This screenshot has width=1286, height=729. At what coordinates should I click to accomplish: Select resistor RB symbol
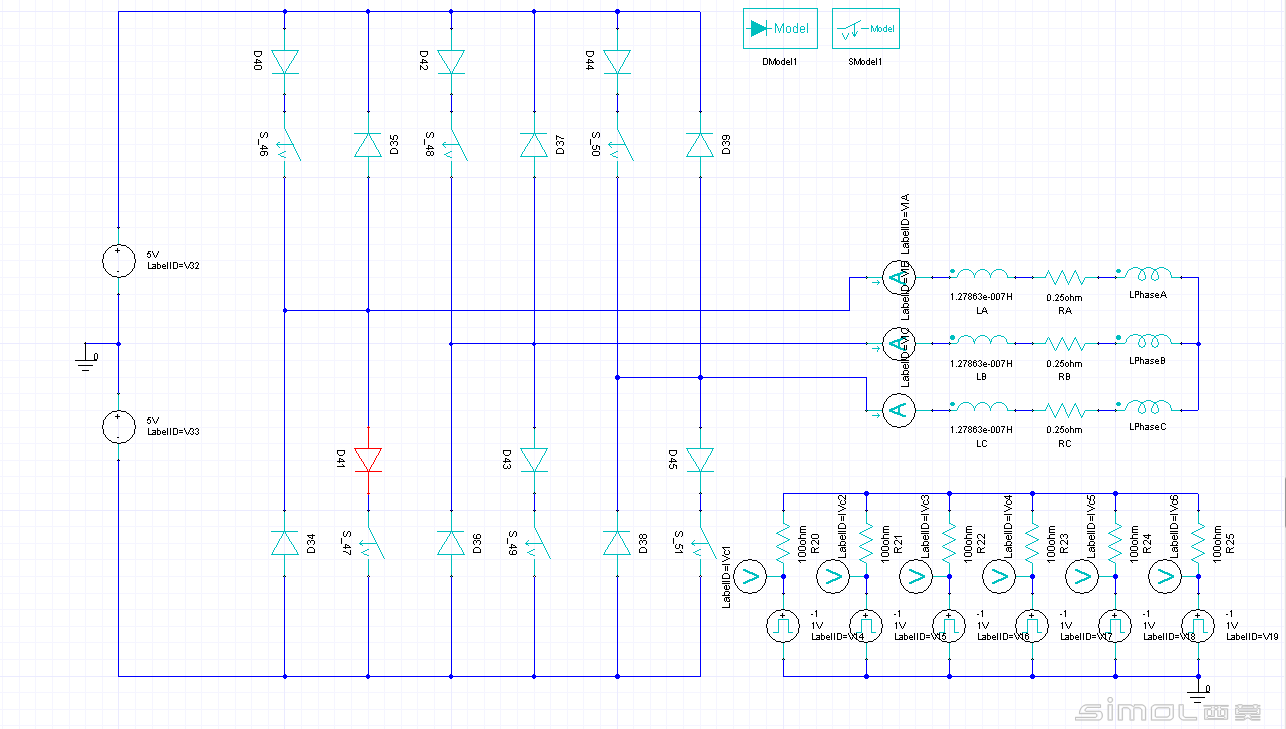pos(1064,343)
